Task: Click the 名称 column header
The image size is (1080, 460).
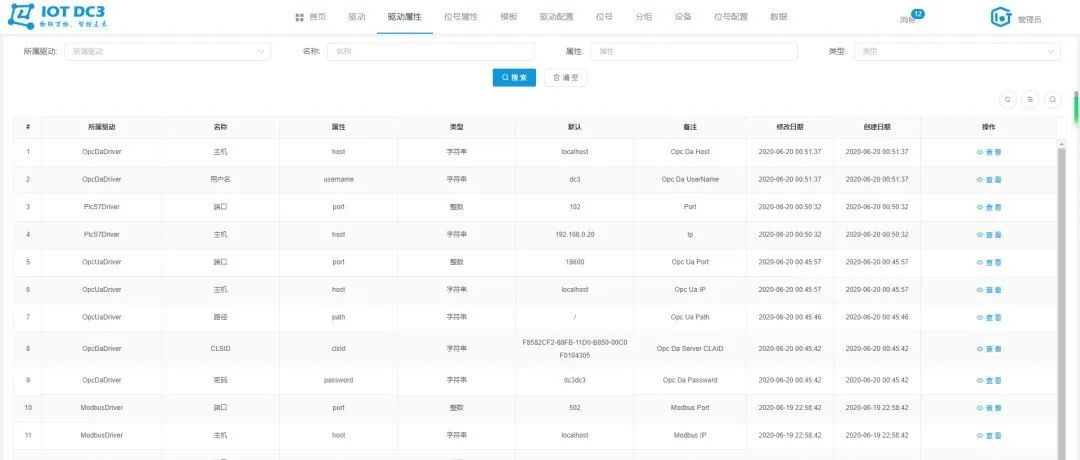Action: click(220, 127)
